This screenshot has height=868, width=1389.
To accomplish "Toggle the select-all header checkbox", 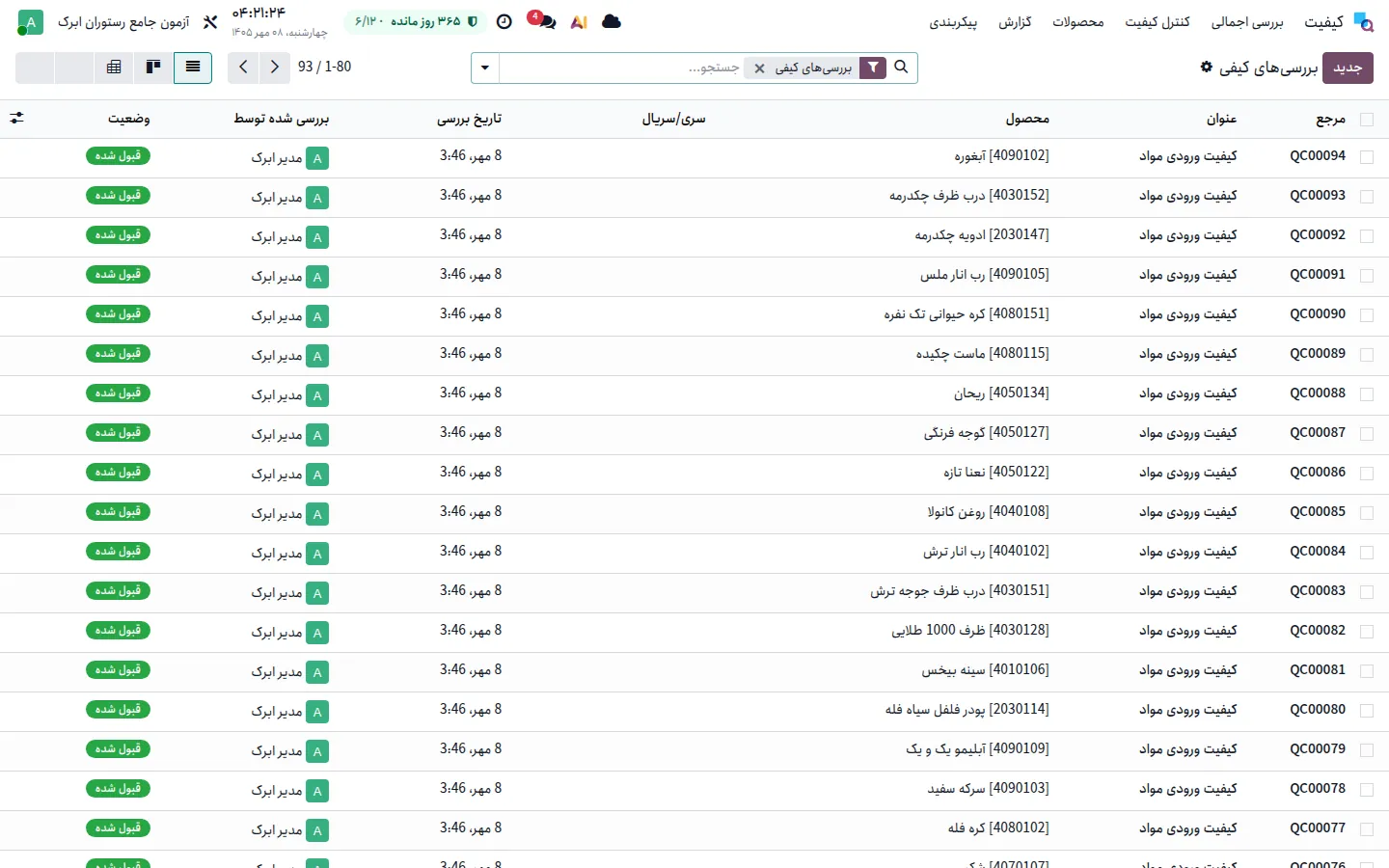I will (x=1366, y=120).
